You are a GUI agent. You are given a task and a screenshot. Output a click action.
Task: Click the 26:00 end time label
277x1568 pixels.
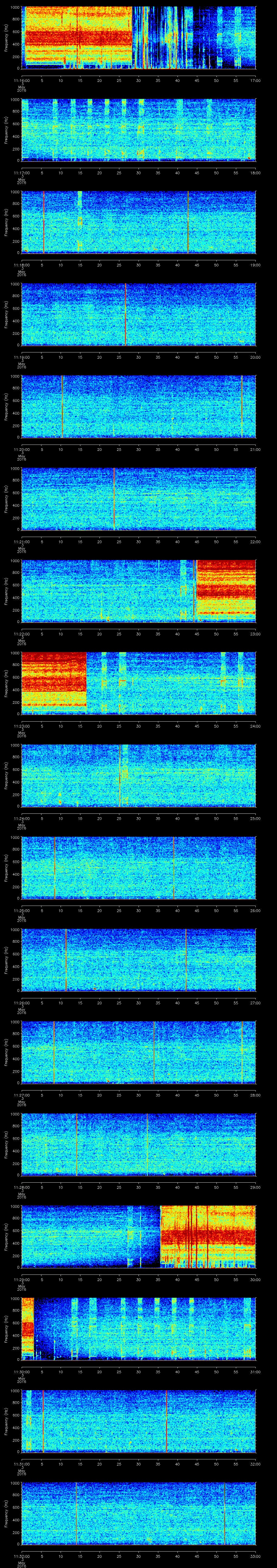point(255,910)
